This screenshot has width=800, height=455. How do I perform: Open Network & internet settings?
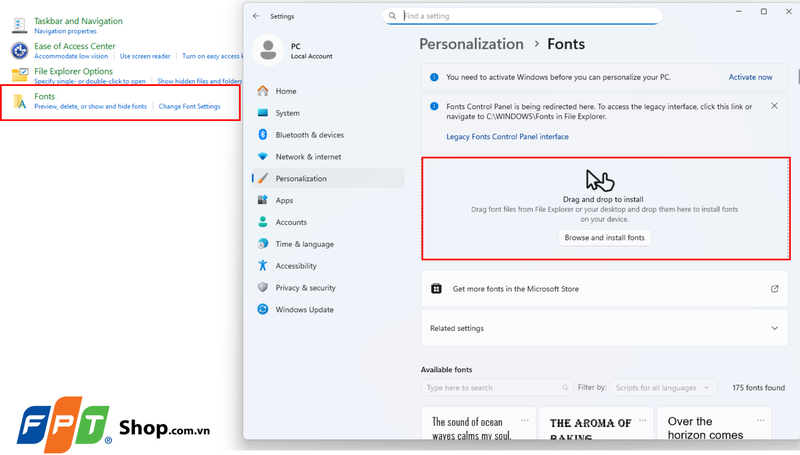click(308, 157)
